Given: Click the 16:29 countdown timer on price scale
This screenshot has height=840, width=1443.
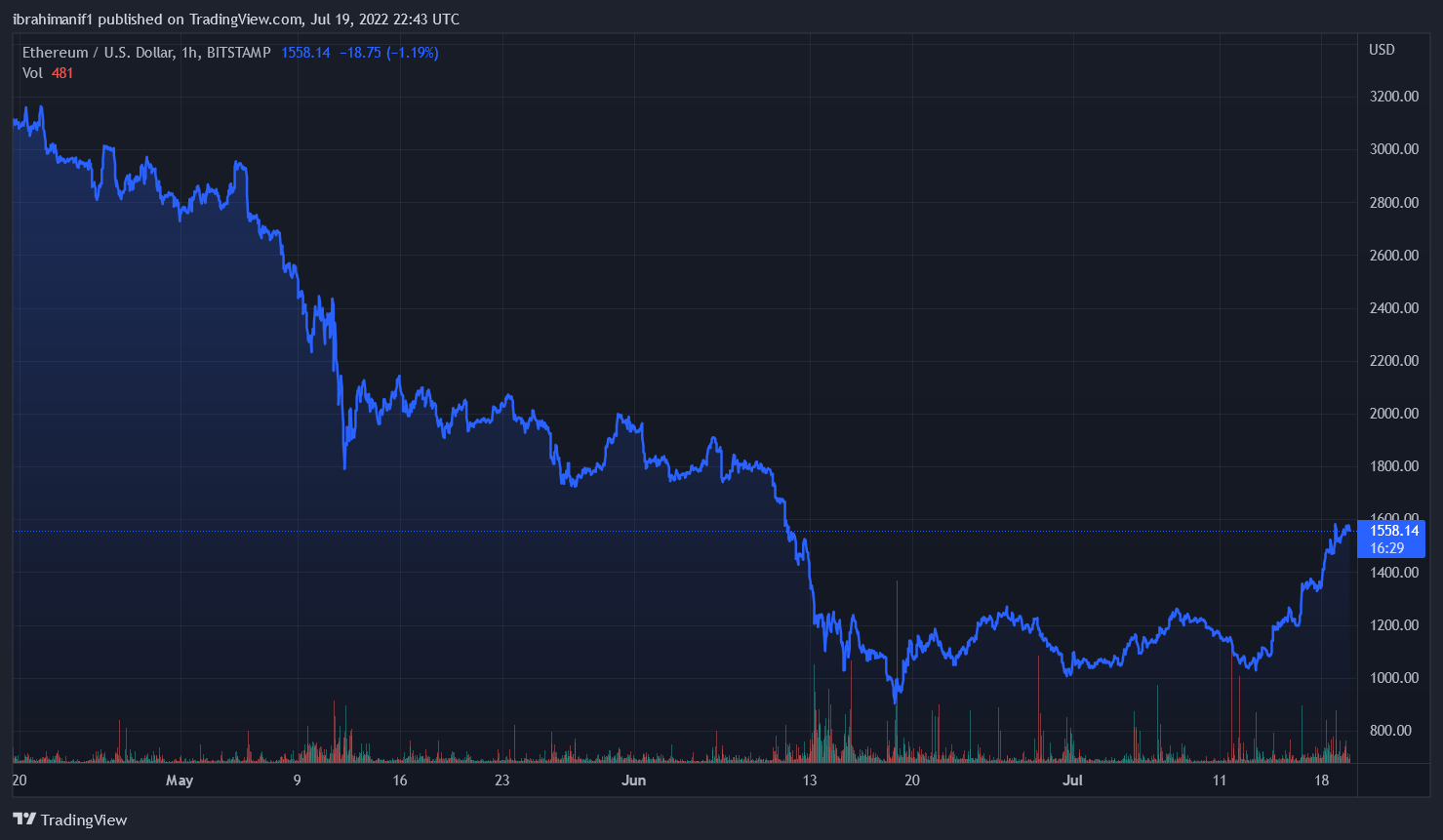Looking at the screenshot, I should [1388, 548].
